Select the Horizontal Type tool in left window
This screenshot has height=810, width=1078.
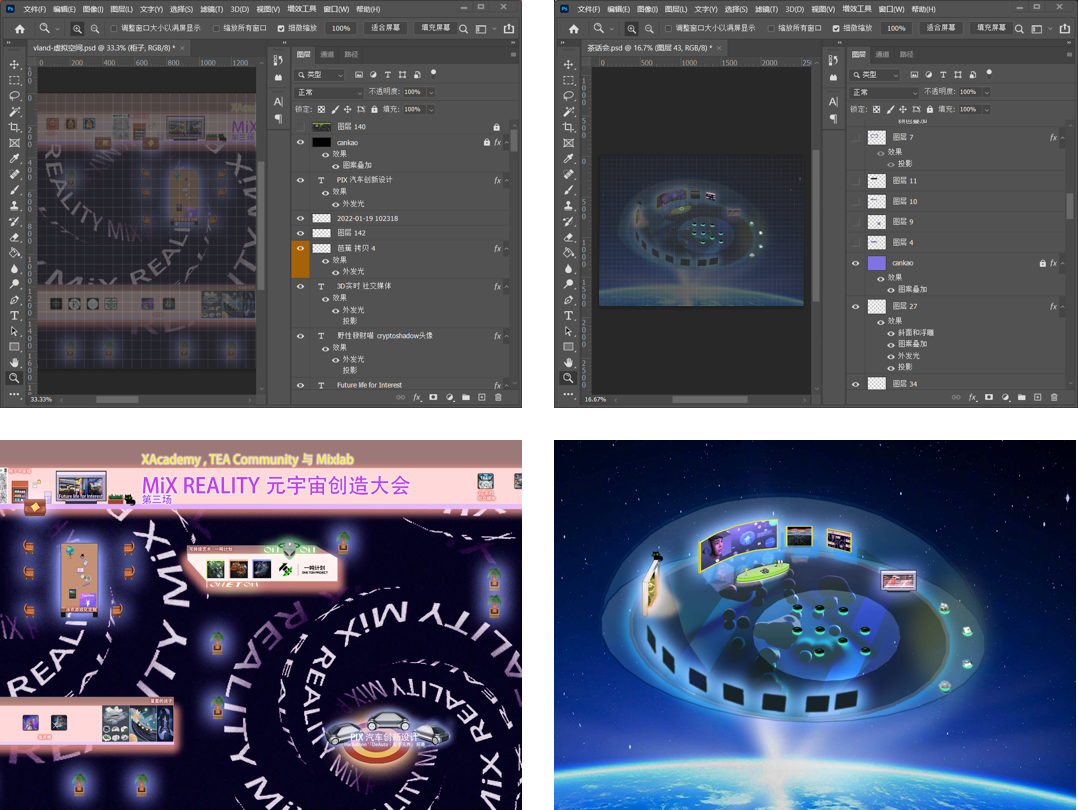[14, 316]
